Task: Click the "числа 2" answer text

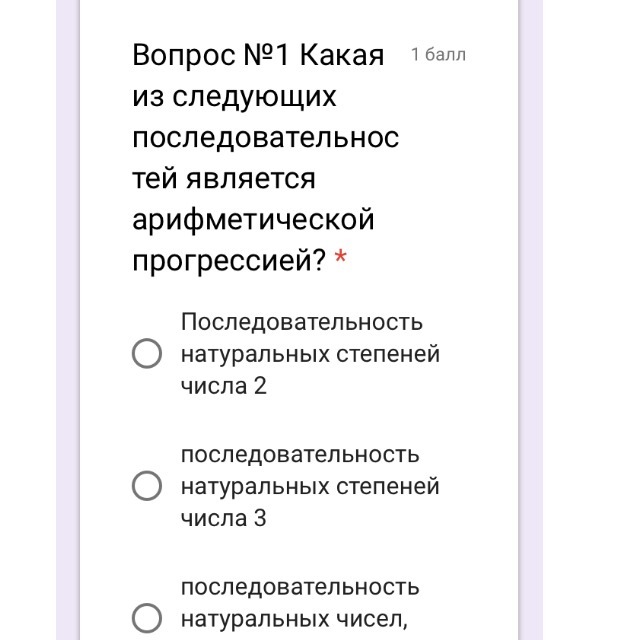Action: (x=223, y=386)
